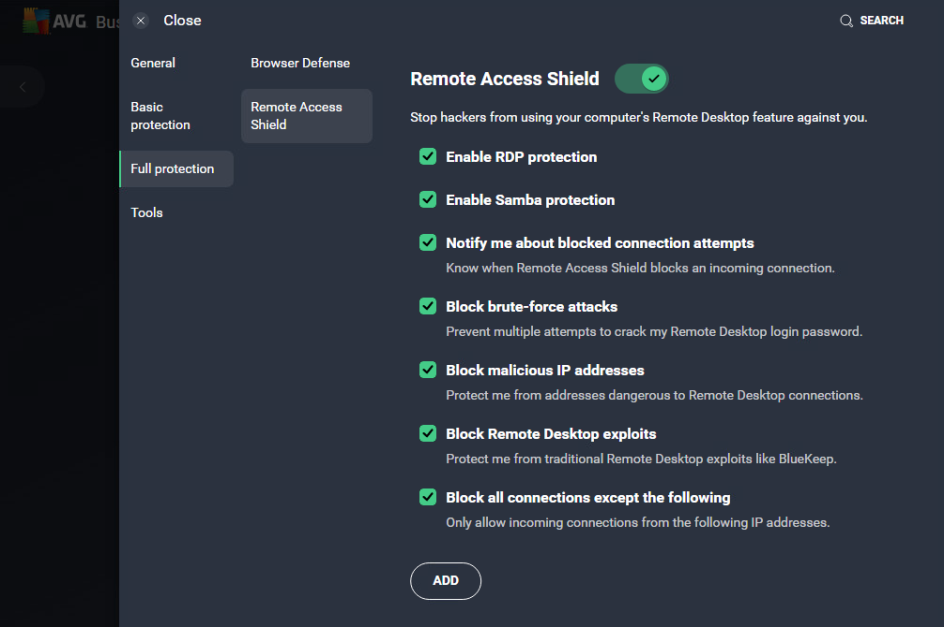944x627 pixels.
Task: Disable Block brute-force attacks
Action: 428,306
